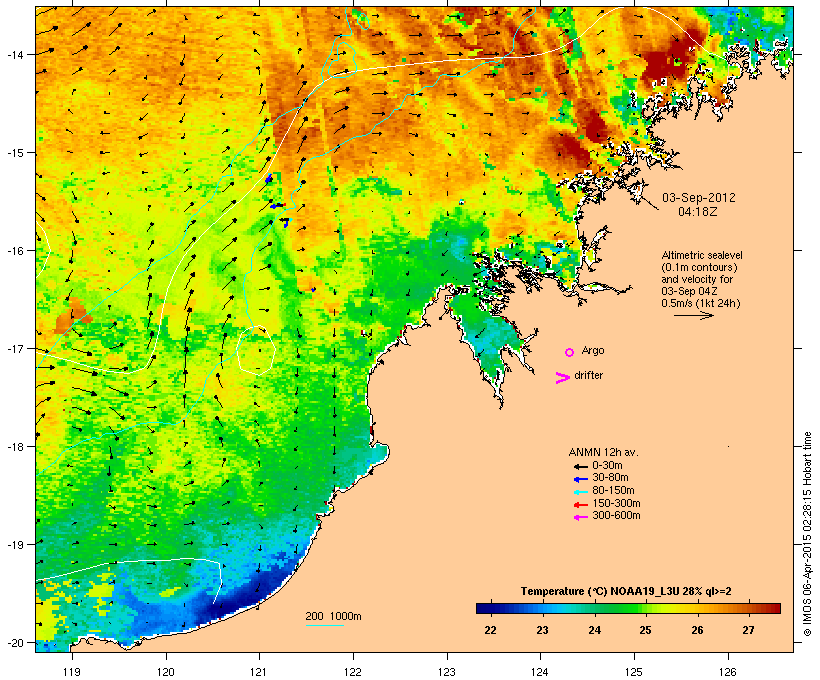Click longitude axis label 119
The width and height of the screenshot is (820, 680).
pyautogui.click(x=72, y=672)
